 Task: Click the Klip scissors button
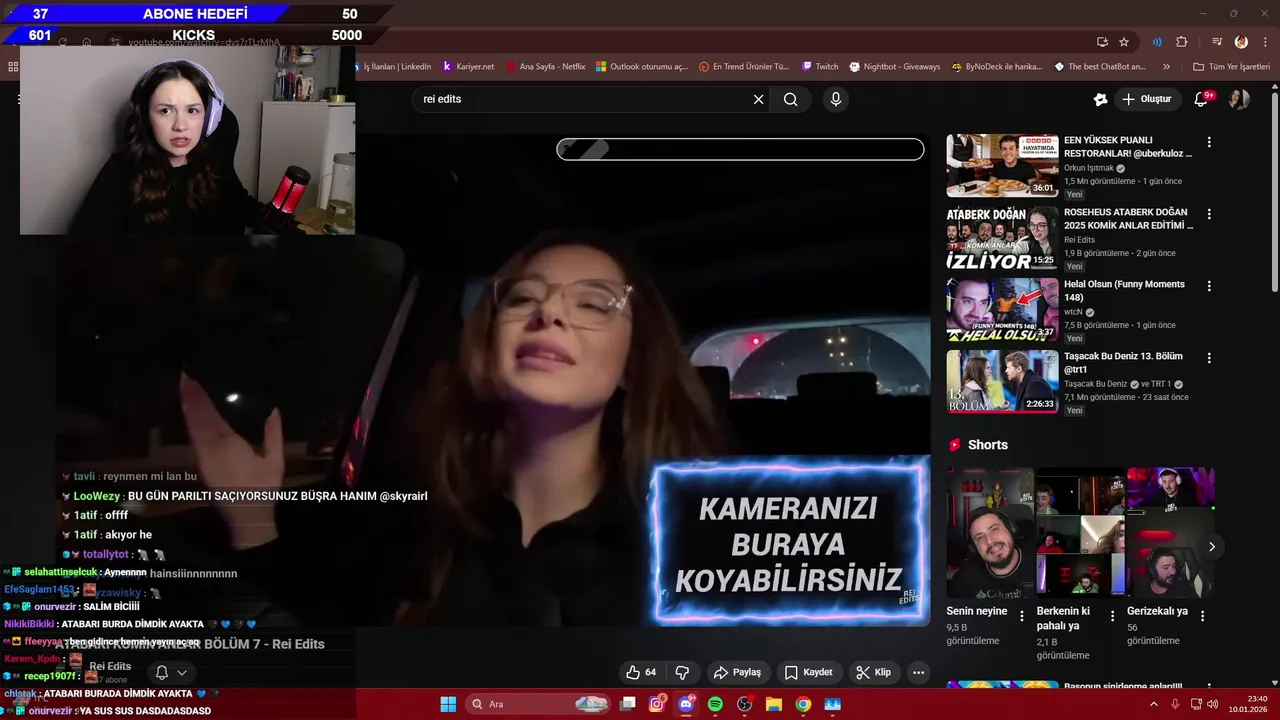874,672
